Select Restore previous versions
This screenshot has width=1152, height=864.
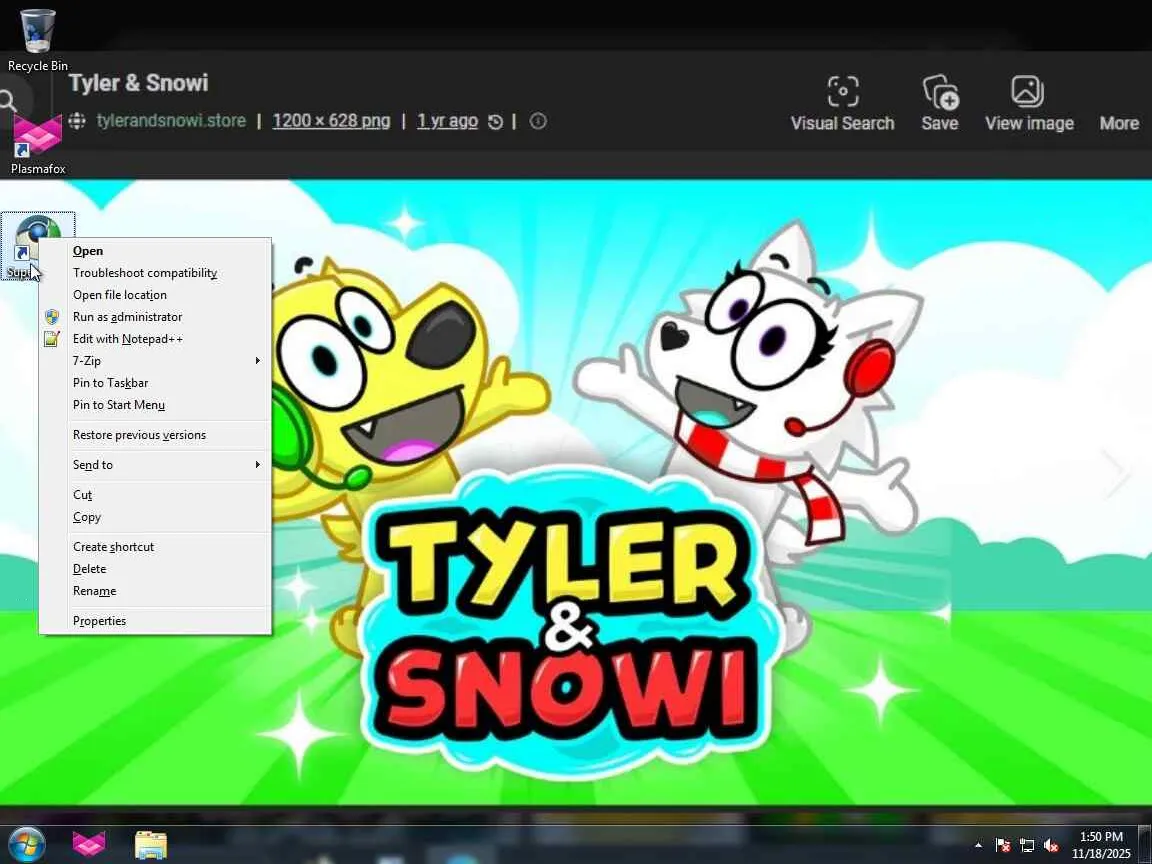(x=155, y=435)
